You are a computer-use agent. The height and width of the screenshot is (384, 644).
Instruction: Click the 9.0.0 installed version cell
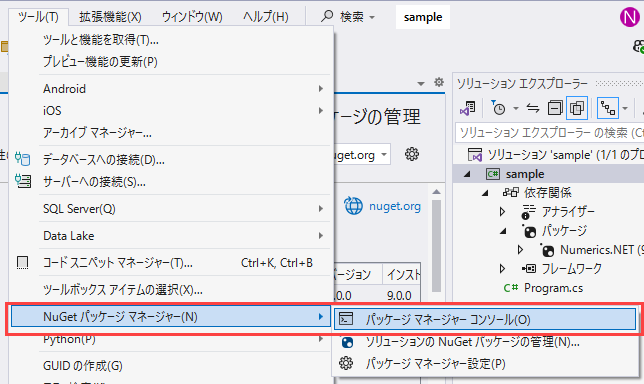[399, 295]
